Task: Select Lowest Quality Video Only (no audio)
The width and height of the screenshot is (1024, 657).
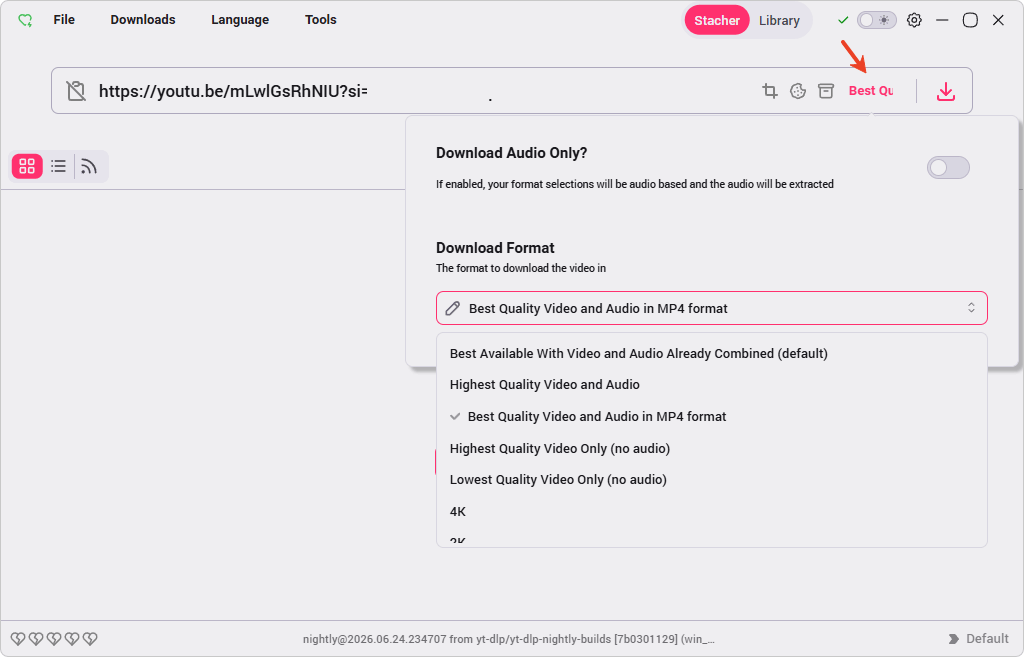Action: coord(712,479)
